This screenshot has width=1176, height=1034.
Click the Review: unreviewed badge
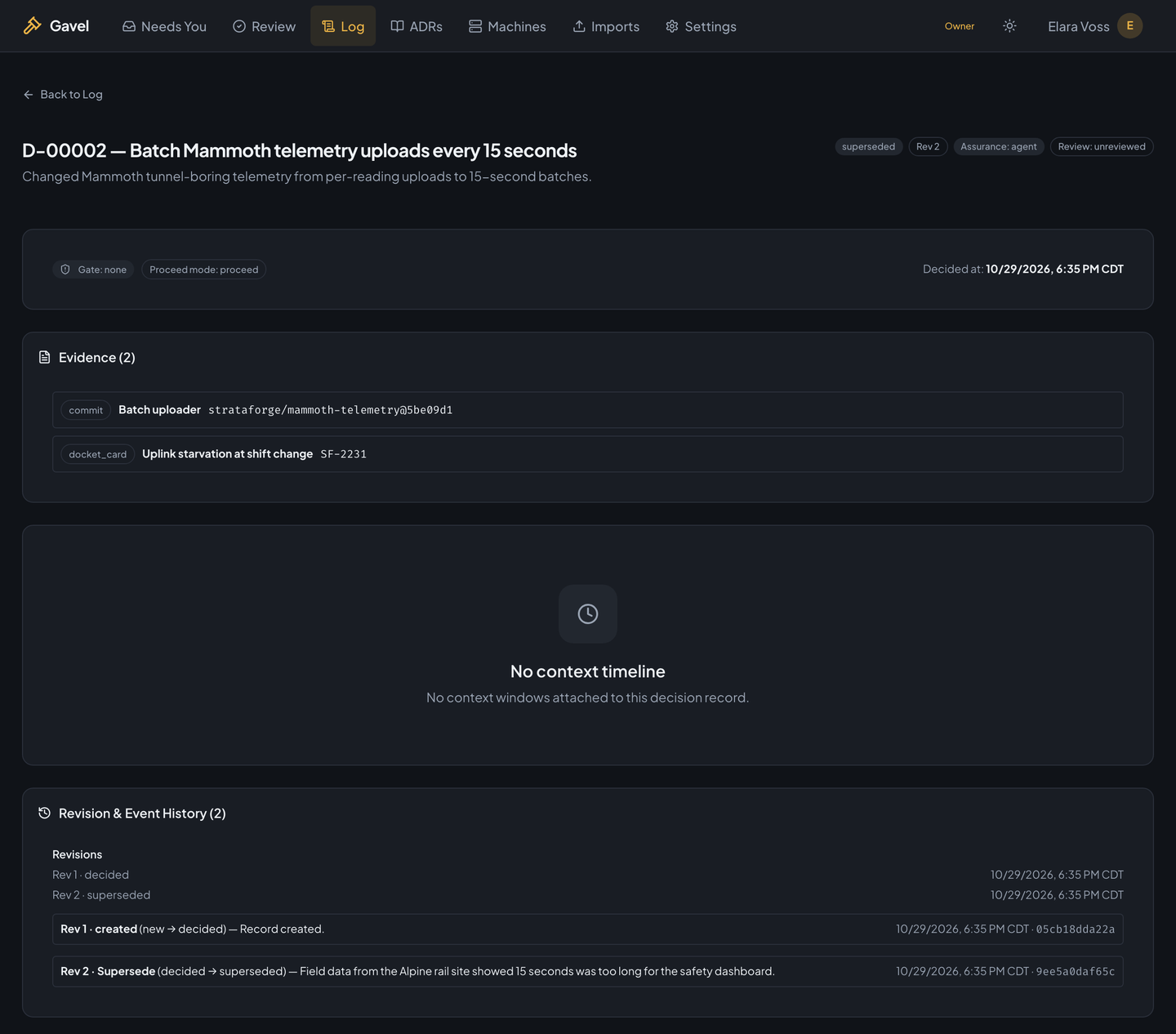[1102, 147]
